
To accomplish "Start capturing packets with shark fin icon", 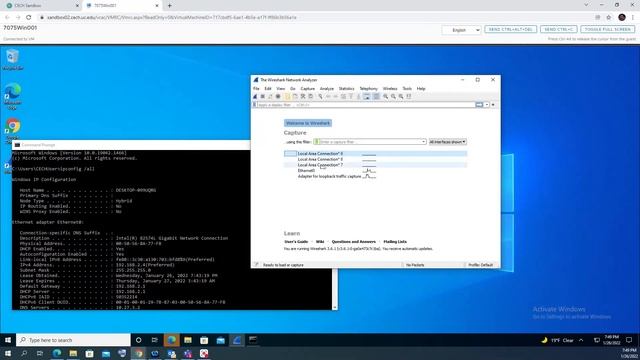I will [x=255, y=96].
